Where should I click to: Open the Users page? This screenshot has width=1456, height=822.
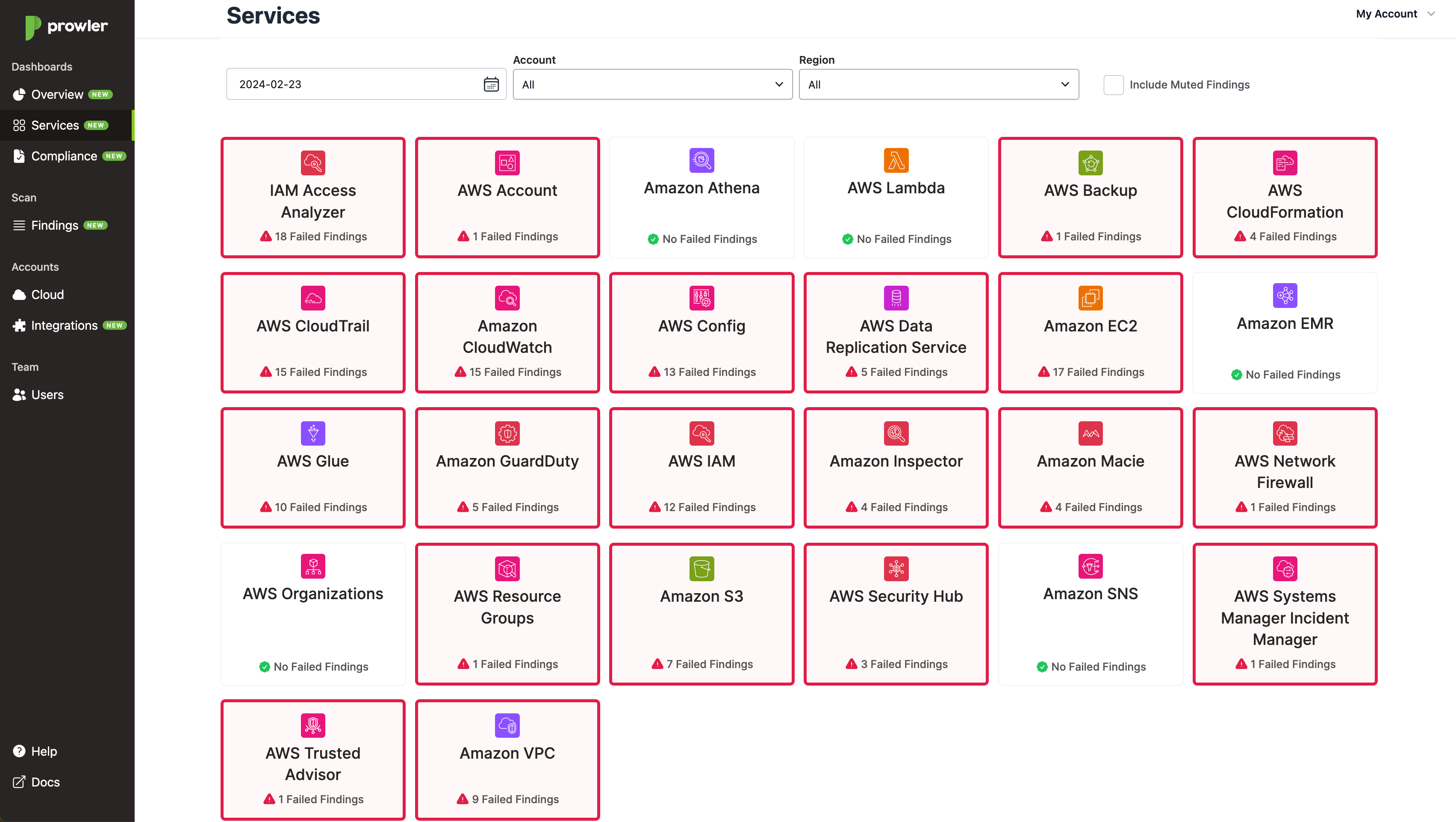[67, 395]
